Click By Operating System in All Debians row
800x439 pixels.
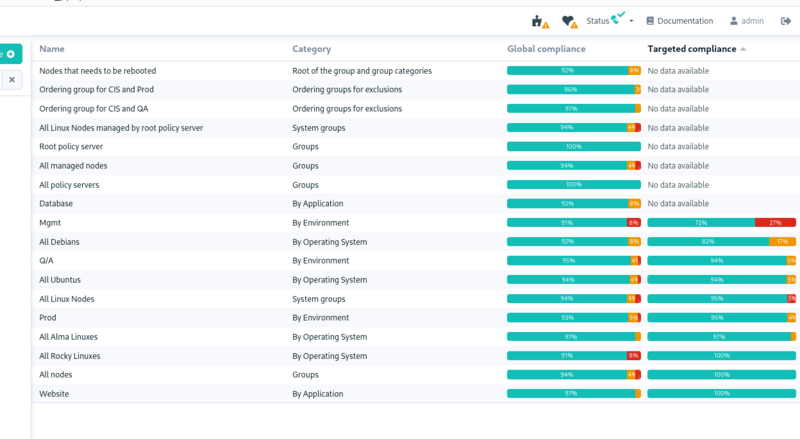(330, 242)
